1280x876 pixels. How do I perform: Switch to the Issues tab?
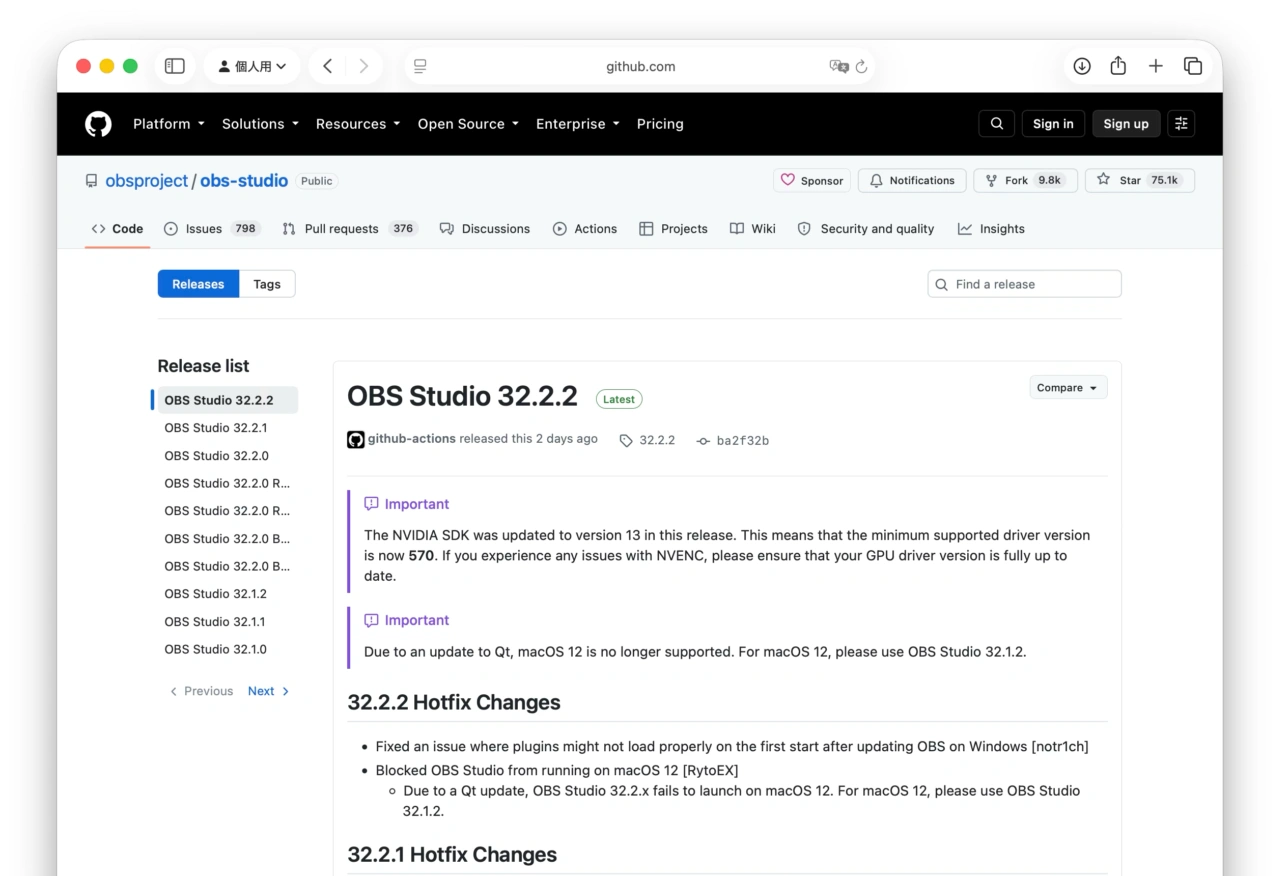point(212,229)
